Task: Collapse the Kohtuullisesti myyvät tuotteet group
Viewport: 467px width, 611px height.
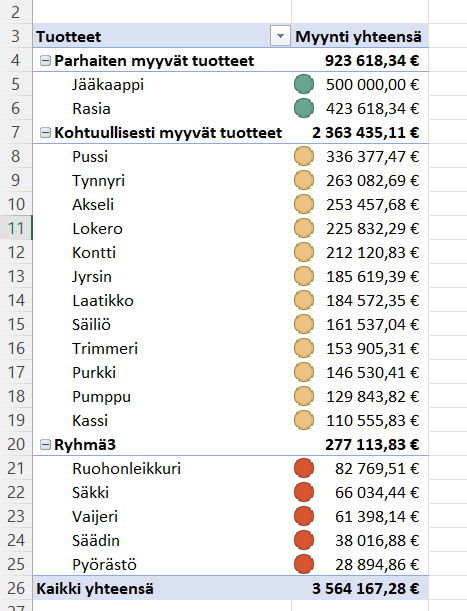Action: click(x=45, y=132)
